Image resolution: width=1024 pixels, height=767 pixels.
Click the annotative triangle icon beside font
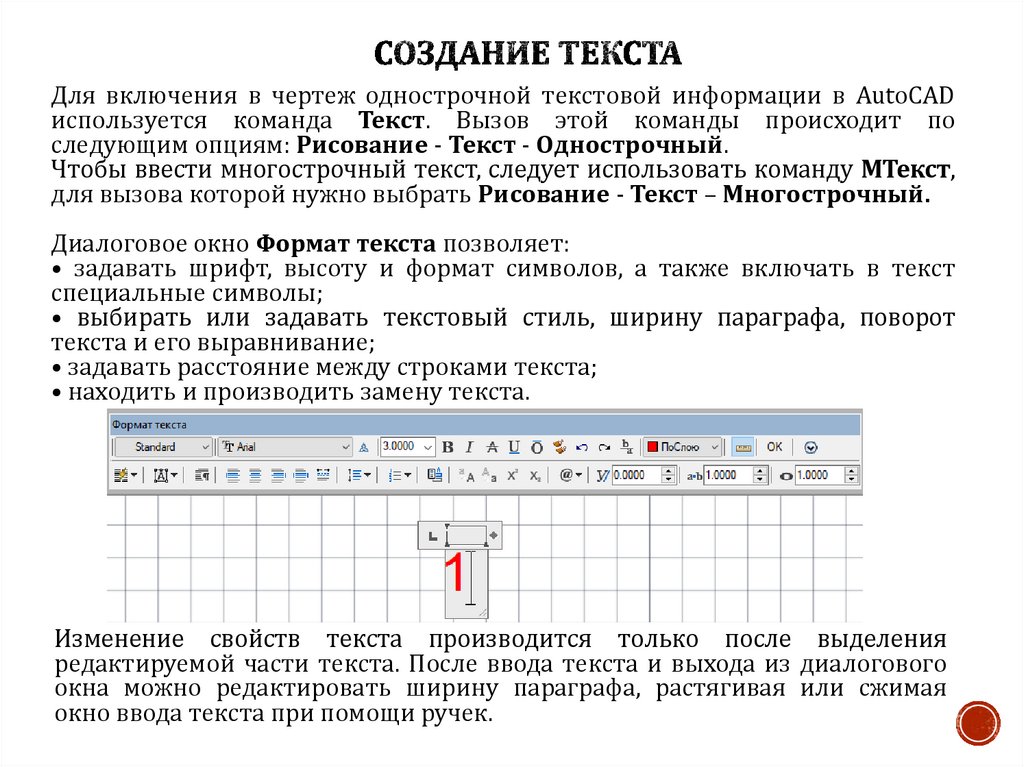click(364, 447)
